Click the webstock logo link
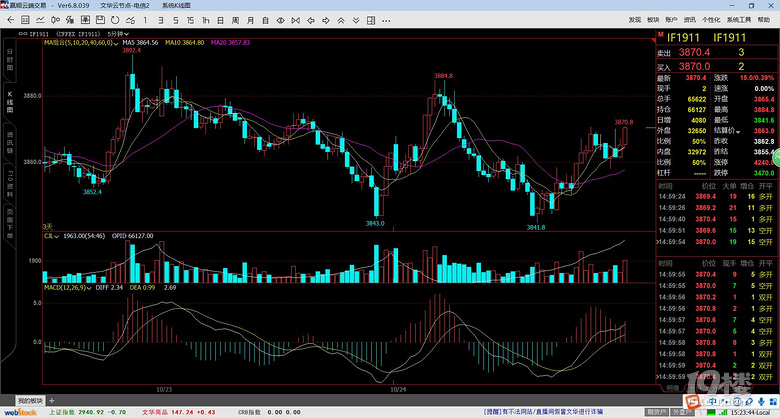 [20, 412]
